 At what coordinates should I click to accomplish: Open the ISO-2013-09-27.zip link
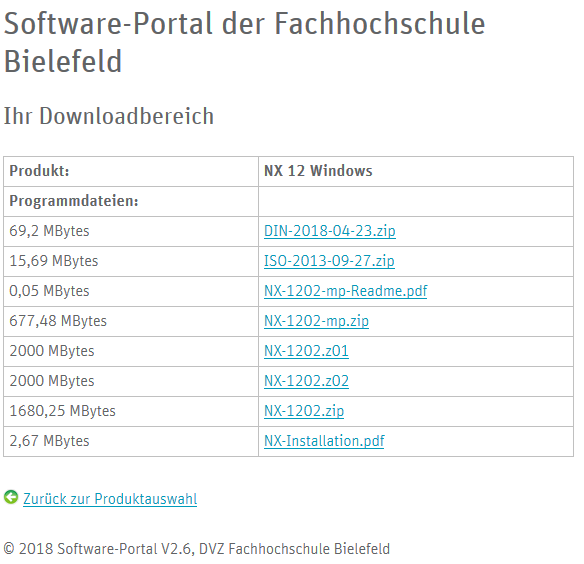[329, 261]
